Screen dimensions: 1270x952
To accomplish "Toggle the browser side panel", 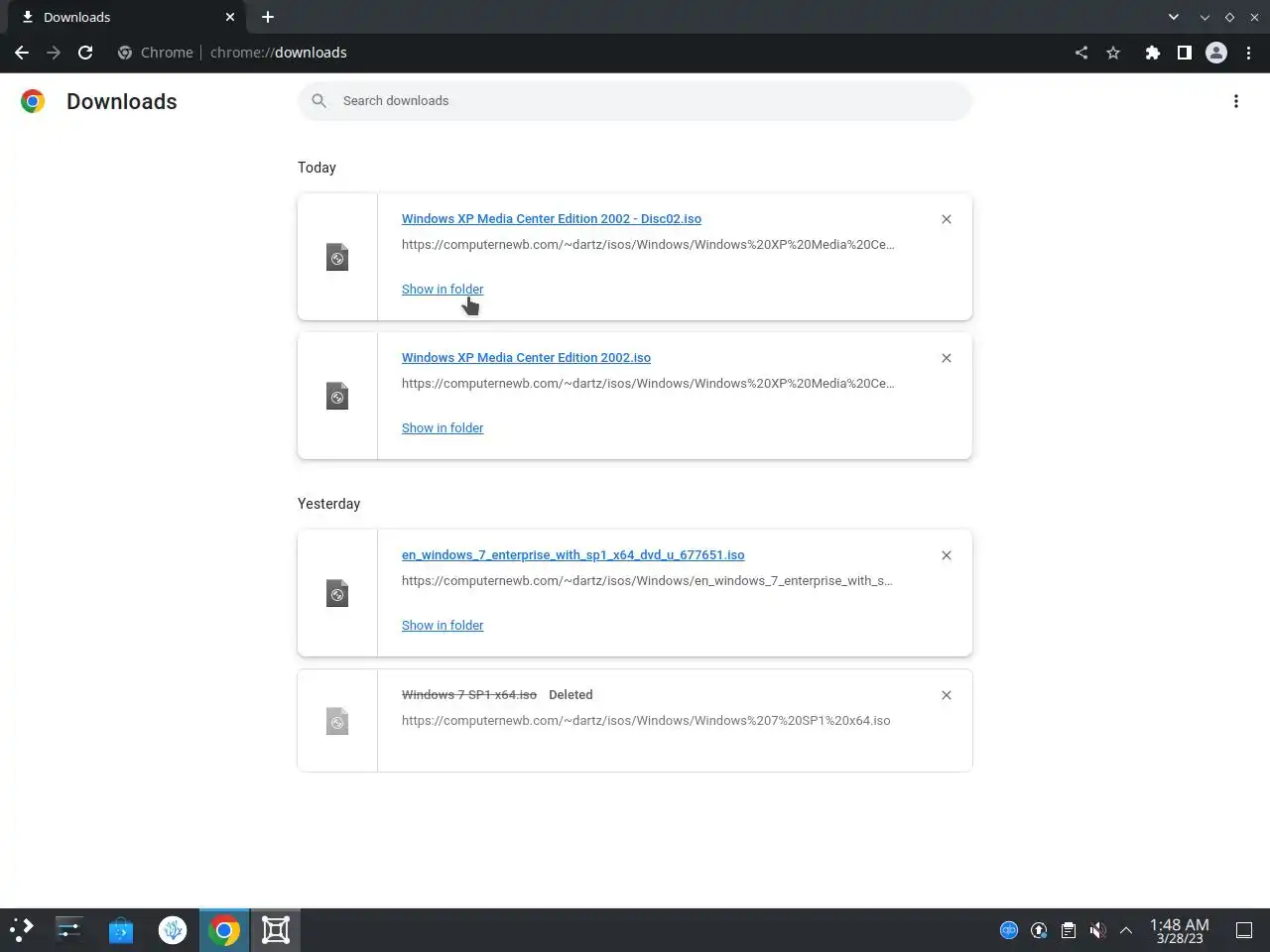I will 1184,53.
